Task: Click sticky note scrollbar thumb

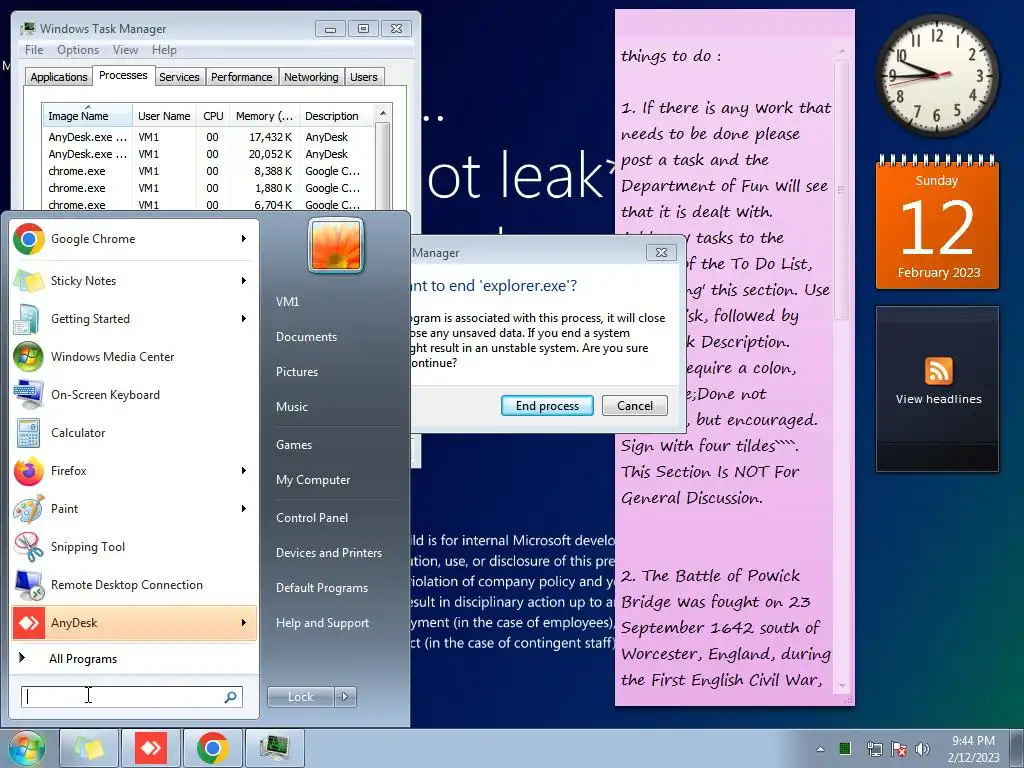Action: pyautogui.click(x=842, y=189)
